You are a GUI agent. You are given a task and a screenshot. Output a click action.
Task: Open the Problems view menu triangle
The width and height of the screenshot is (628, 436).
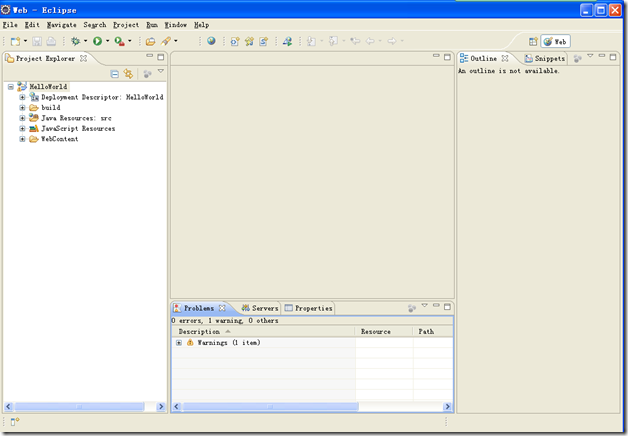425,306
